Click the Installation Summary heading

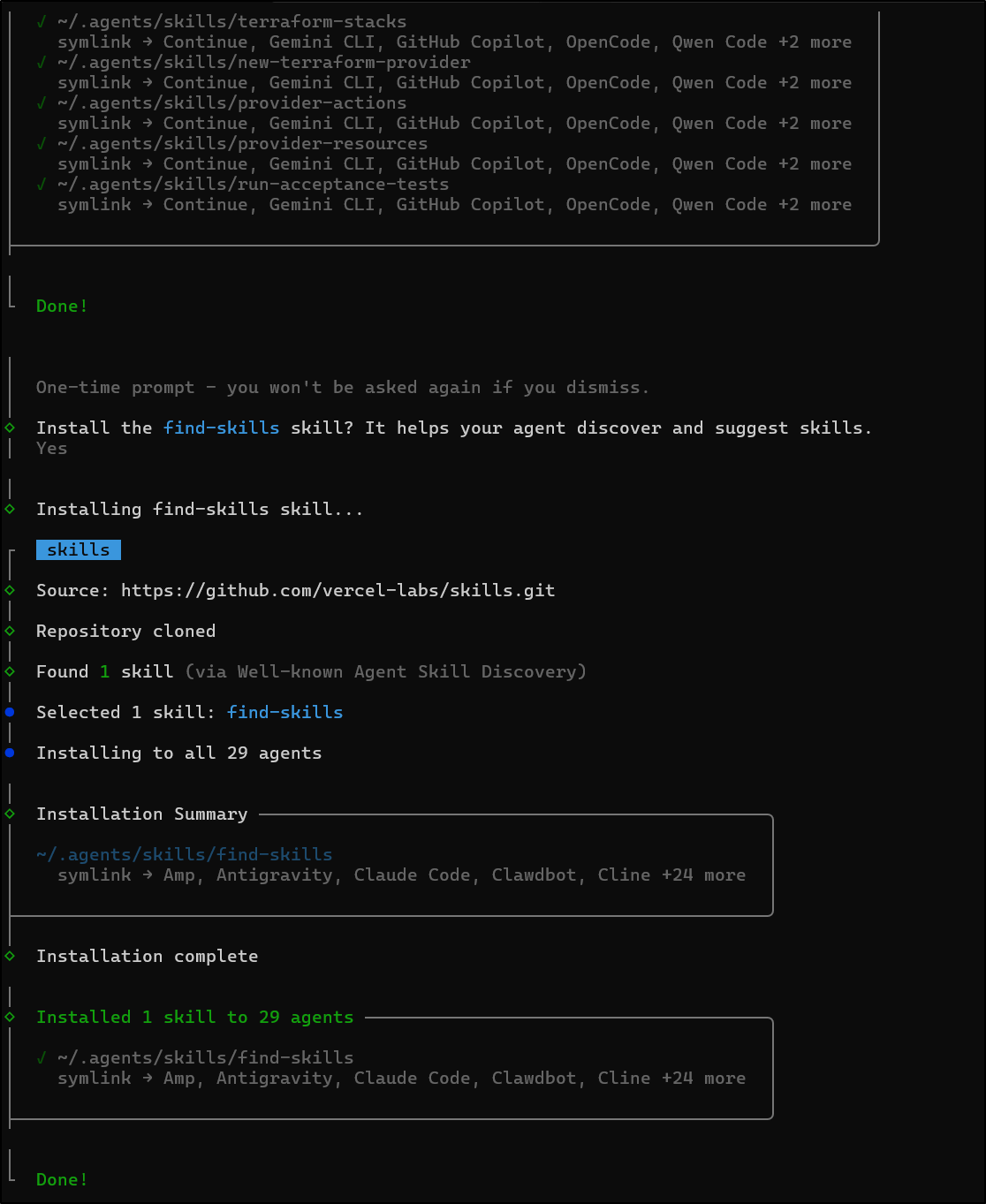tap(141, 814)
